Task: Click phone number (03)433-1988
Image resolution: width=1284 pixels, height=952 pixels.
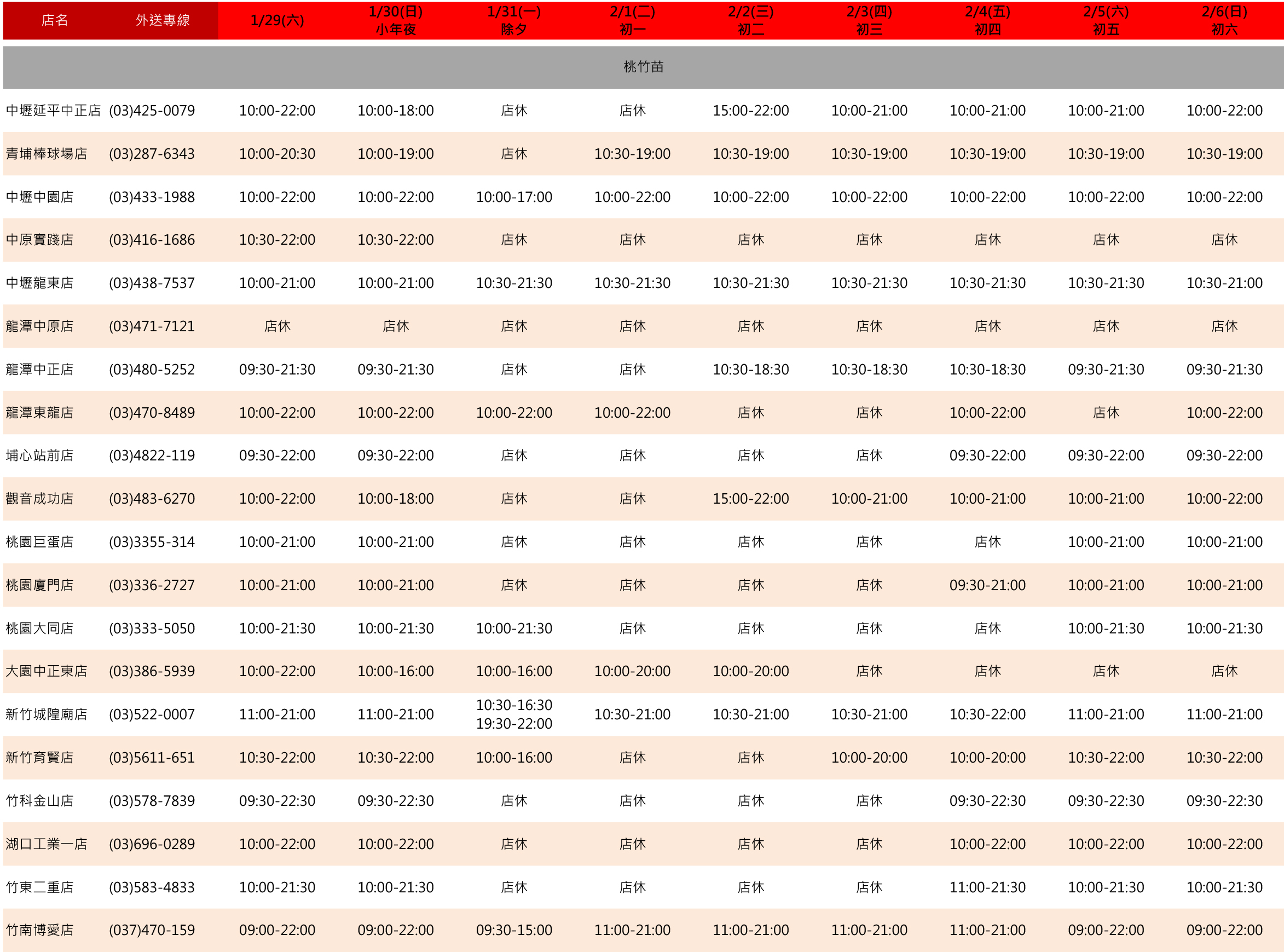Action: (152, 197)
